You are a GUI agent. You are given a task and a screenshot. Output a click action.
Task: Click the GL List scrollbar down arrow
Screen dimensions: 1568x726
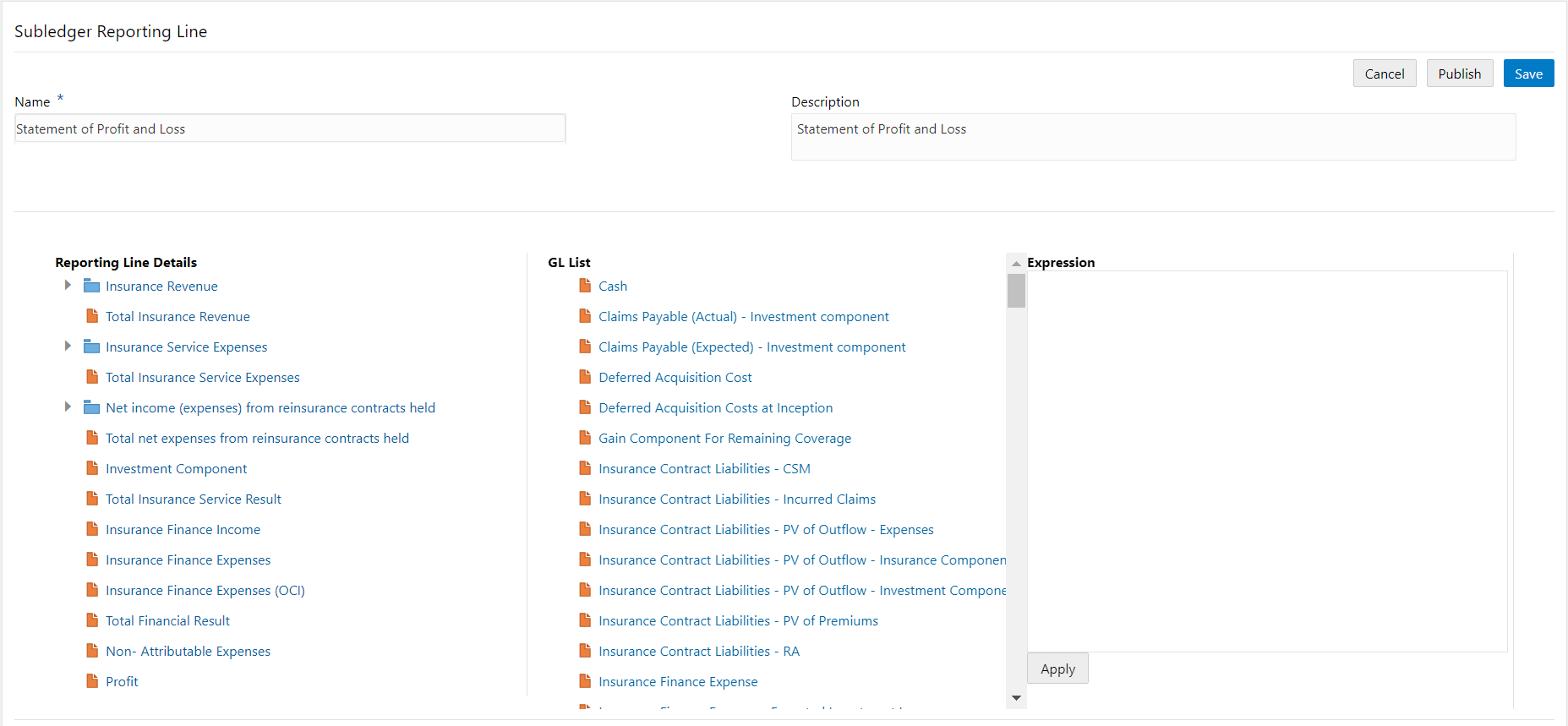[1017, 698]
